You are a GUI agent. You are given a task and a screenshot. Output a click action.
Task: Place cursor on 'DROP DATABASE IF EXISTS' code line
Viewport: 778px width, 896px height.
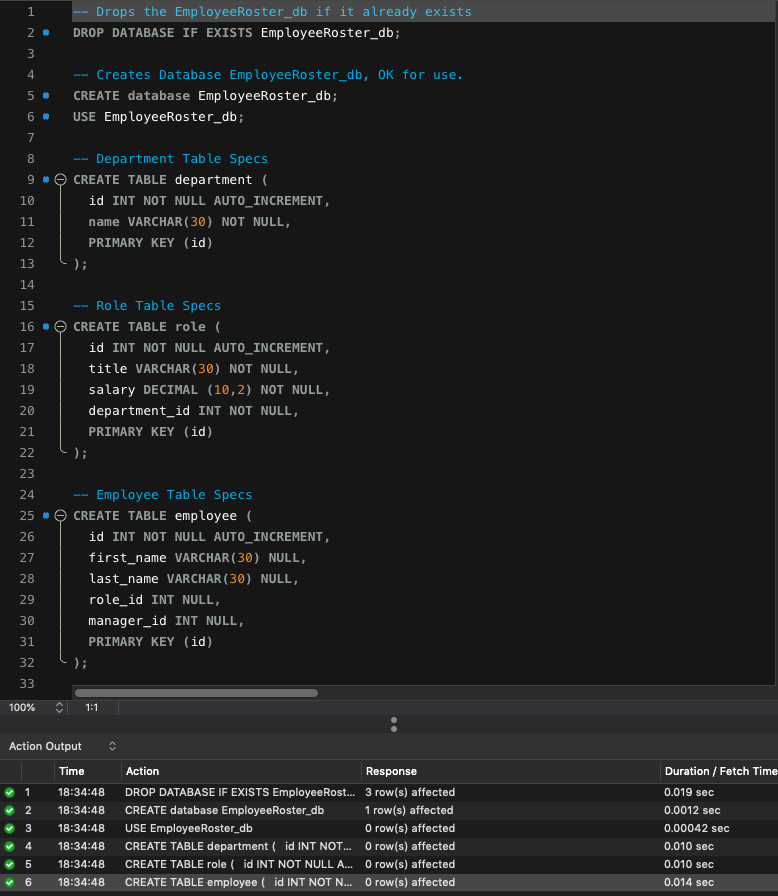(236, 33)
